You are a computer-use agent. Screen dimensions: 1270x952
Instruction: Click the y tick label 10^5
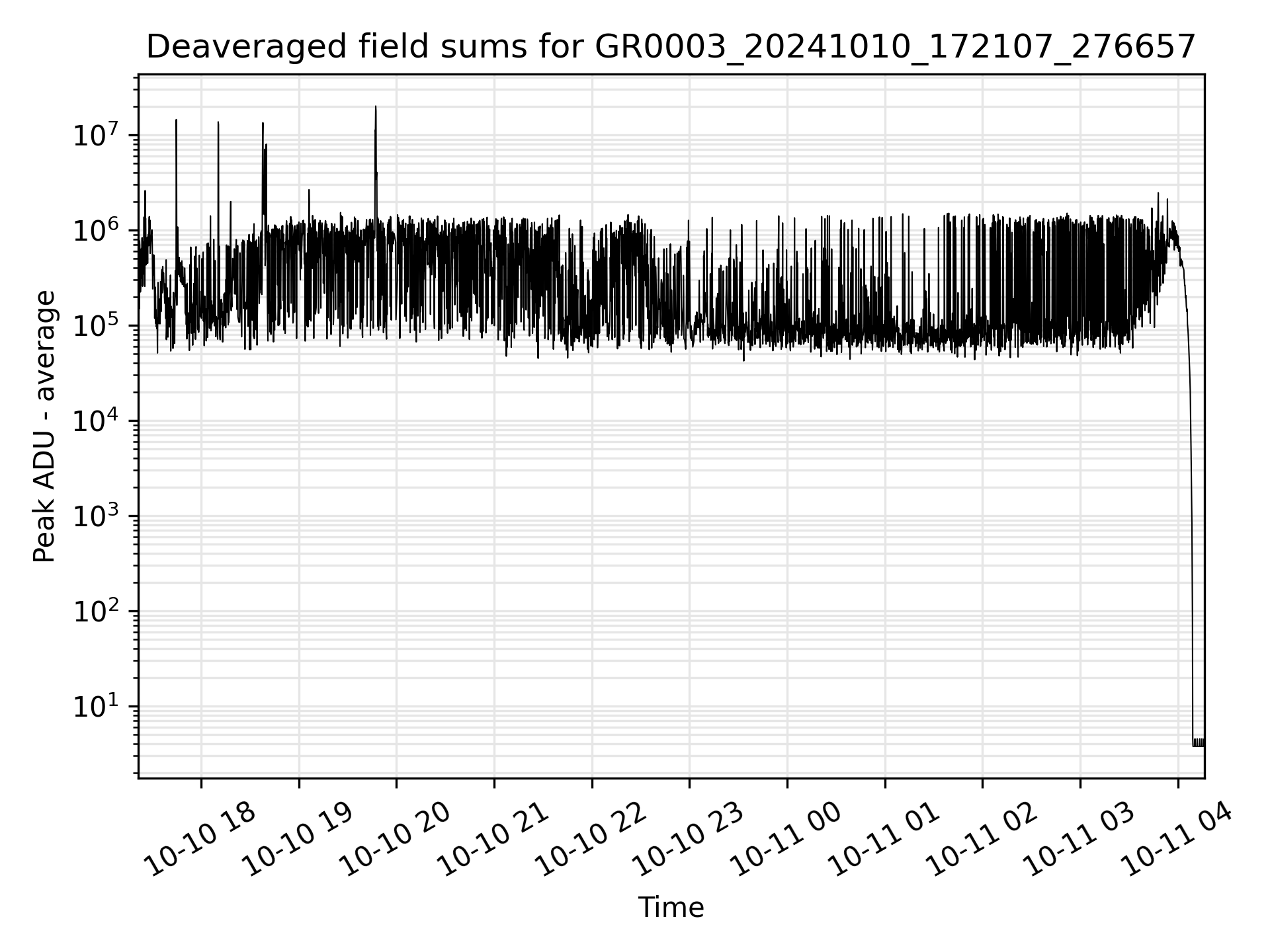(x=95, y=325)
